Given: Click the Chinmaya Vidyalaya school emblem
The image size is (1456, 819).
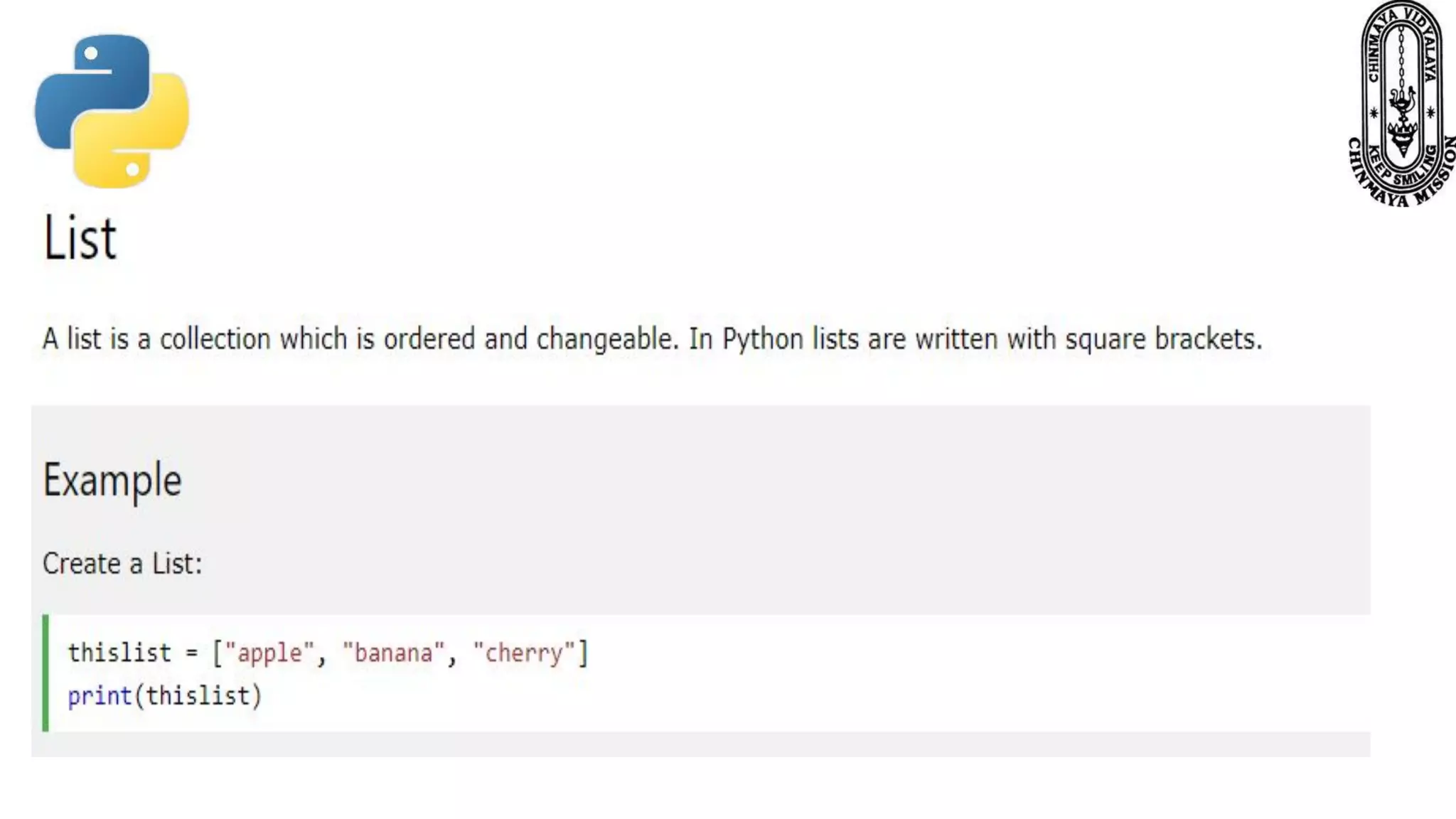Looking at the screenshot, I should coord(1401,104).
